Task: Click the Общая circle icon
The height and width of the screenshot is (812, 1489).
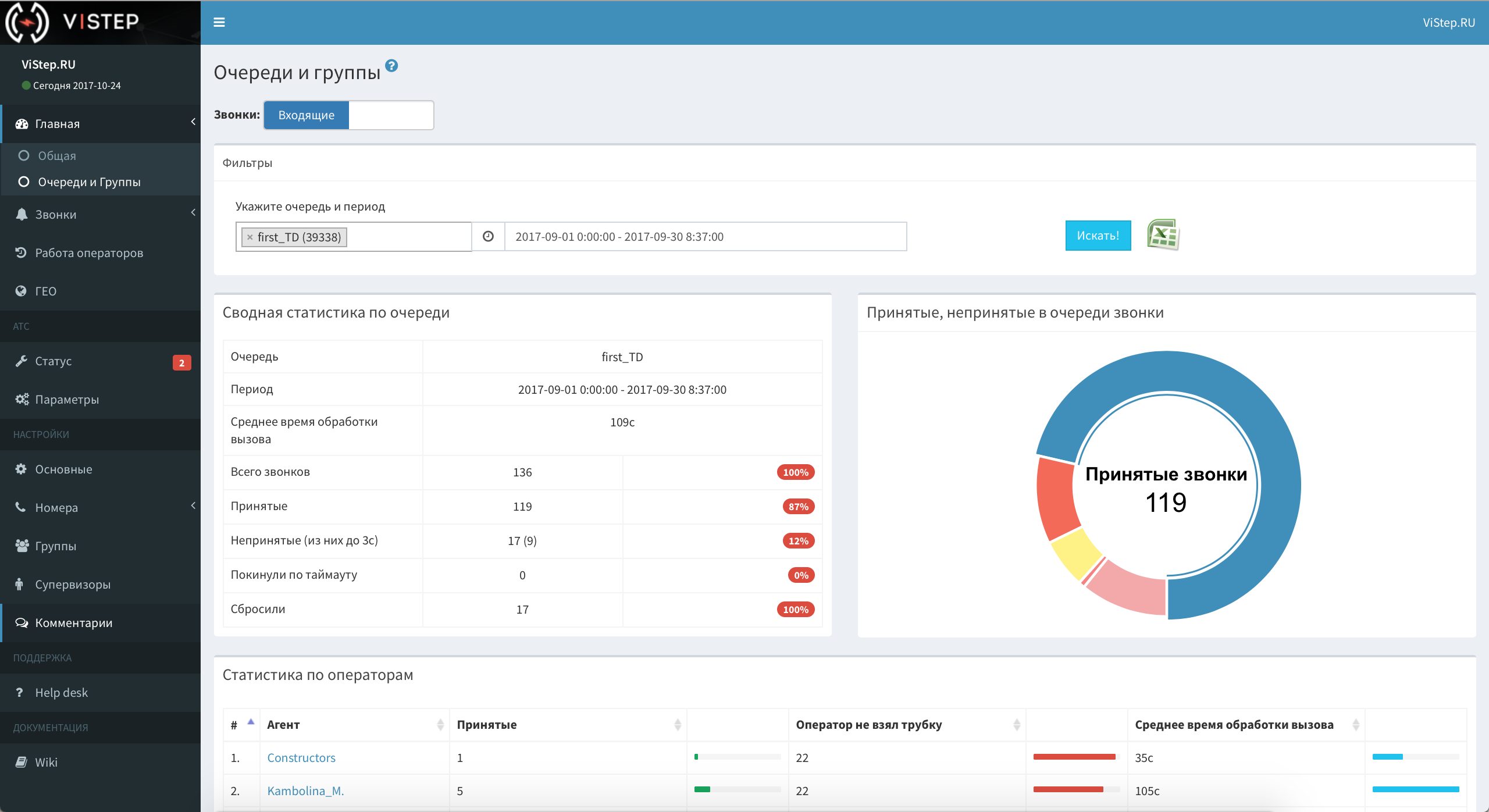Action: click(x=24, y=155)
